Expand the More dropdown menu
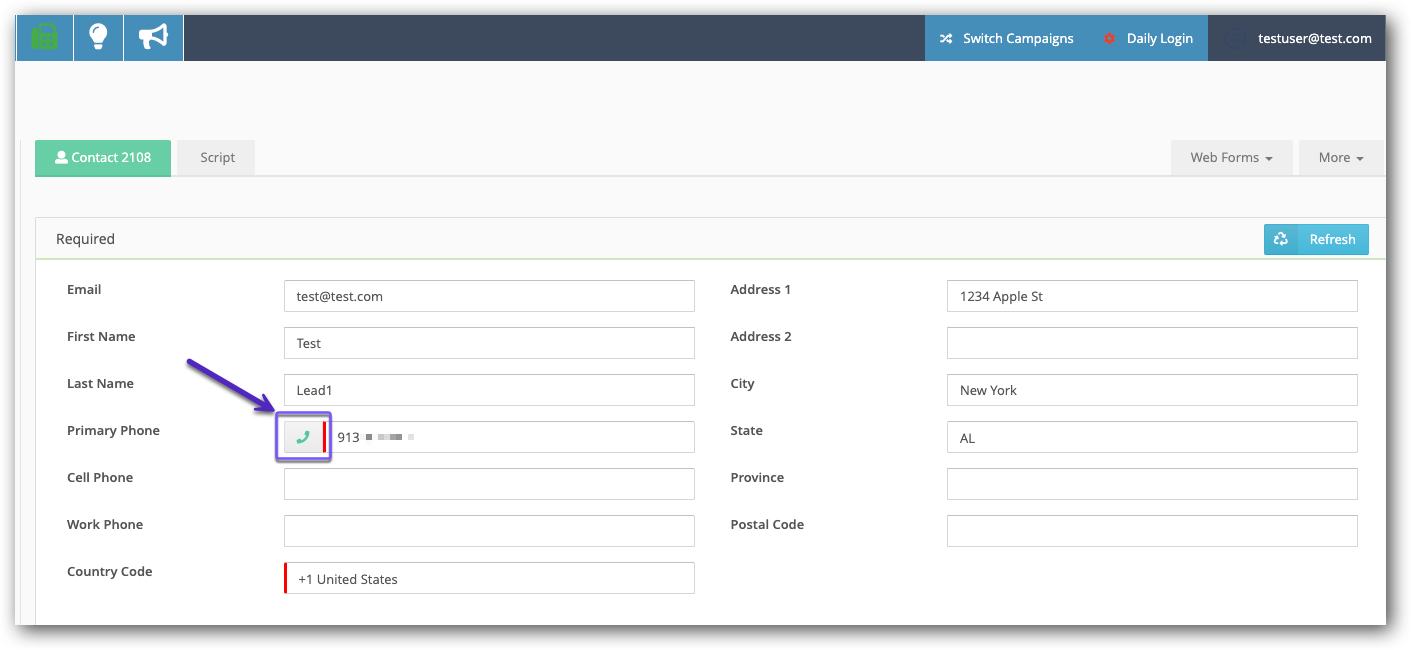Viewport: 1411px width, 650px height. pyautogui.click(x=1340, y=157)
